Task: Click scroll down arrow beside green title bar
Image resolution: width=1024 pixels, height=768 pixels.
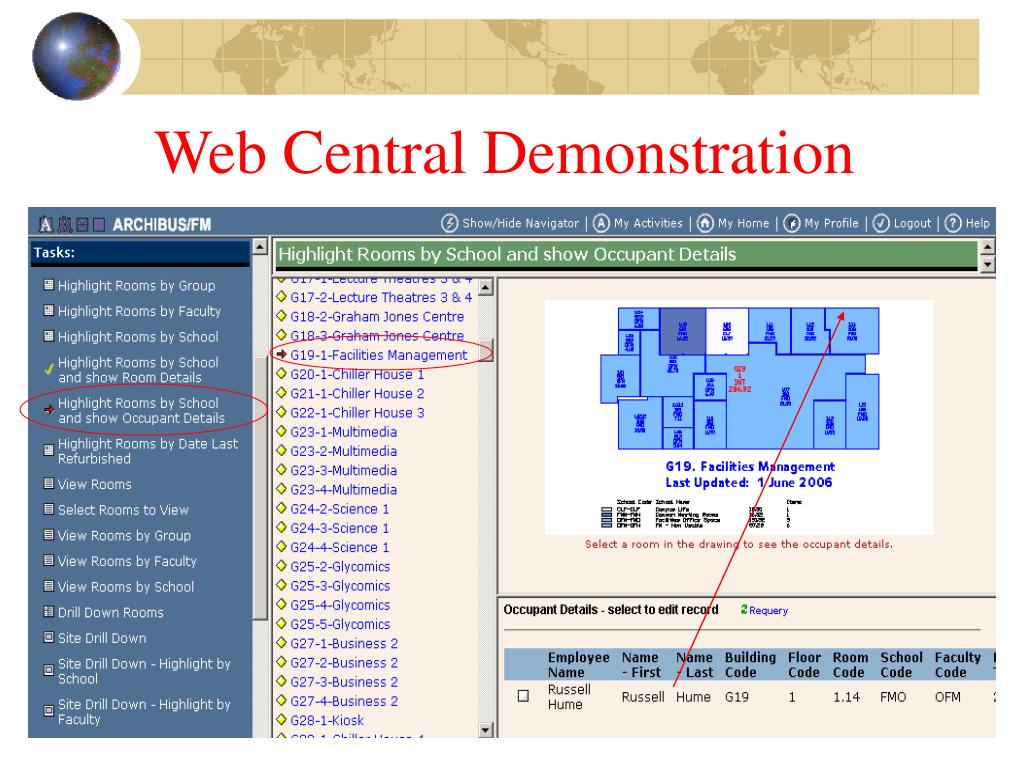Action: click(x=987, y=264)
